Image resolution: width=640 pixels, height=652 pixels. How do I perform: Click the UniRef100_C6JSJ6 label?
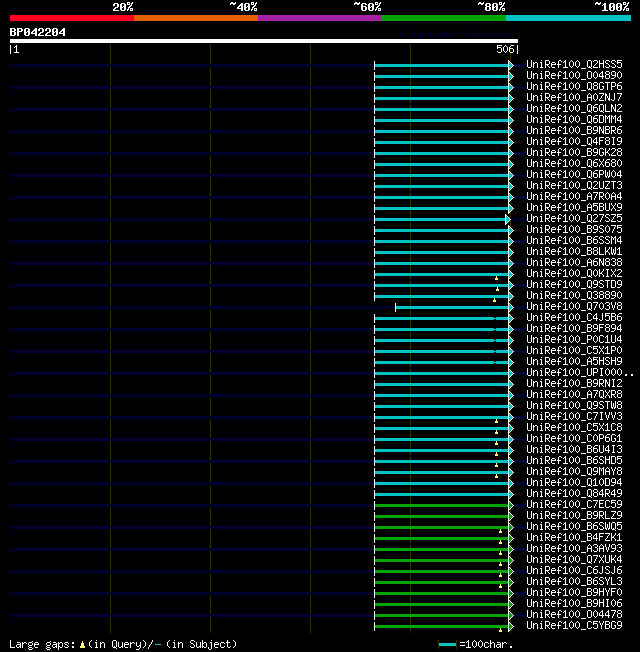pyautogui.click(x=574, y=571)
